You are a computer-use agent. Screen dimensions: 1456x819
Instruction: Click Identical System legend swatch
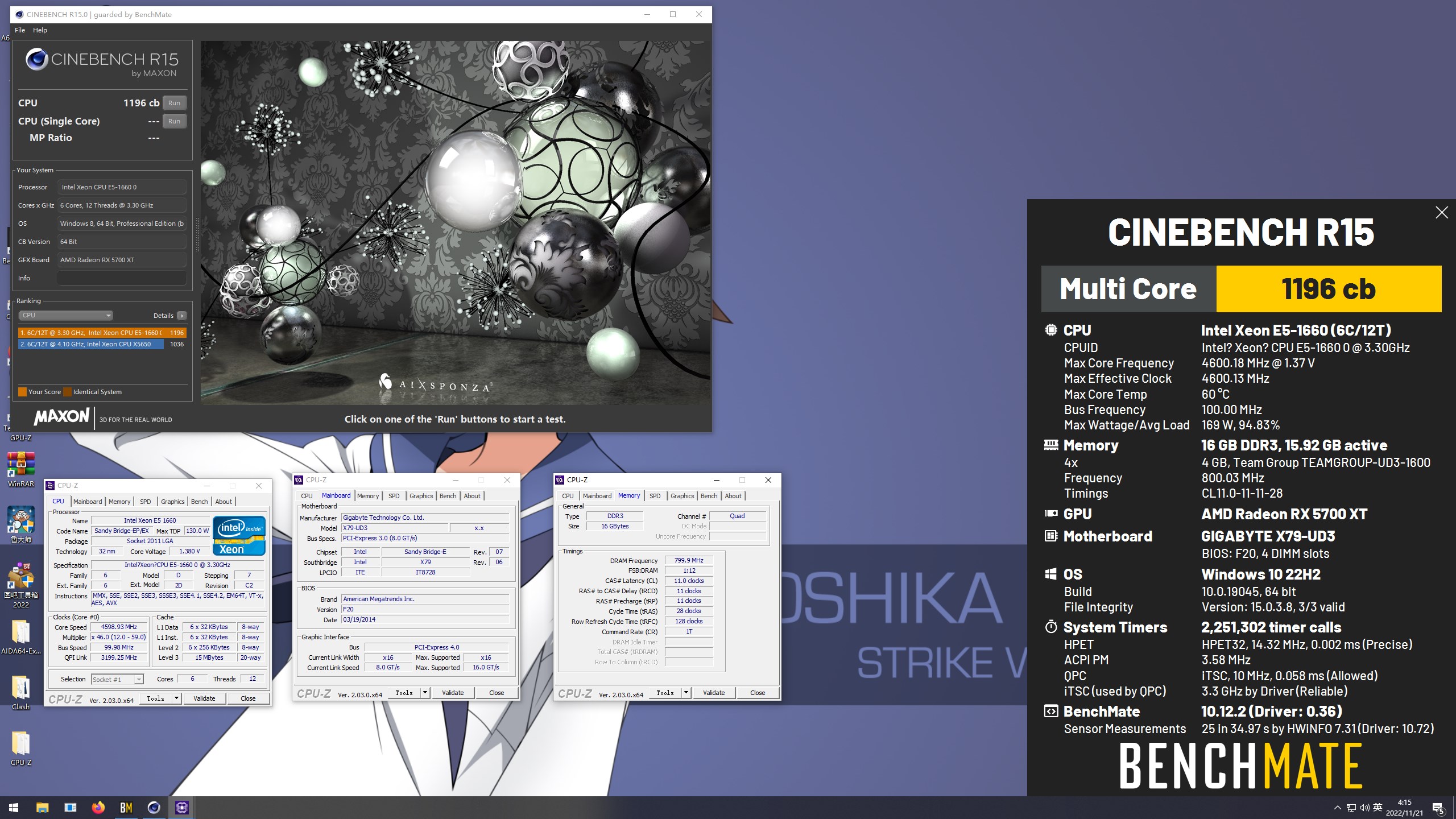pos(67,392)
